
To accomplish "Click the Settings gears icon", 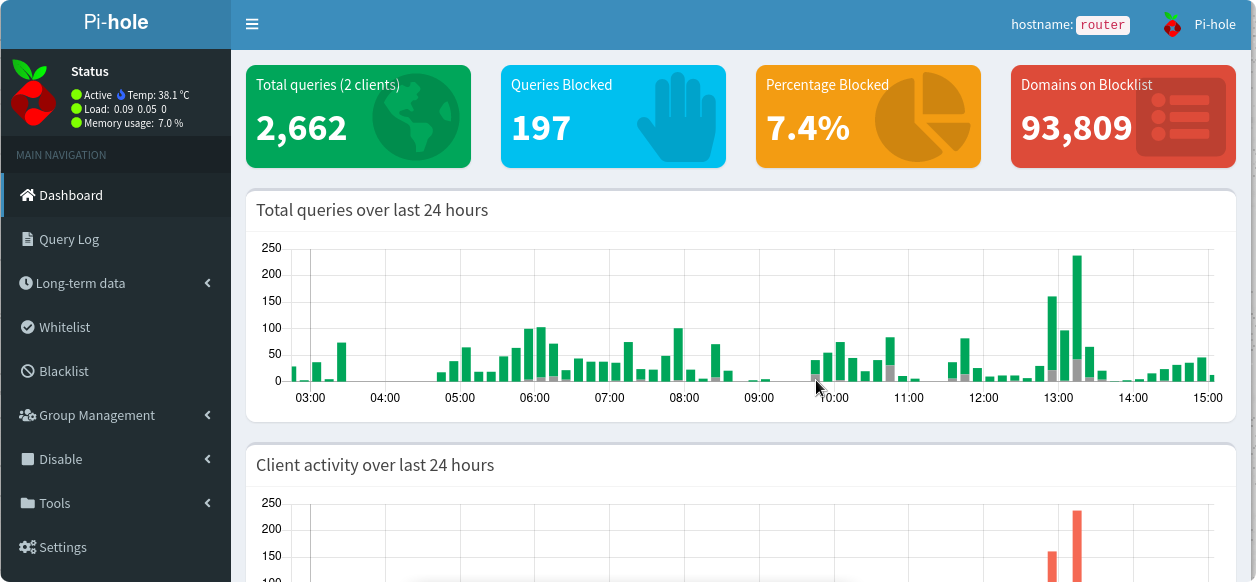I will coord(27,547).
